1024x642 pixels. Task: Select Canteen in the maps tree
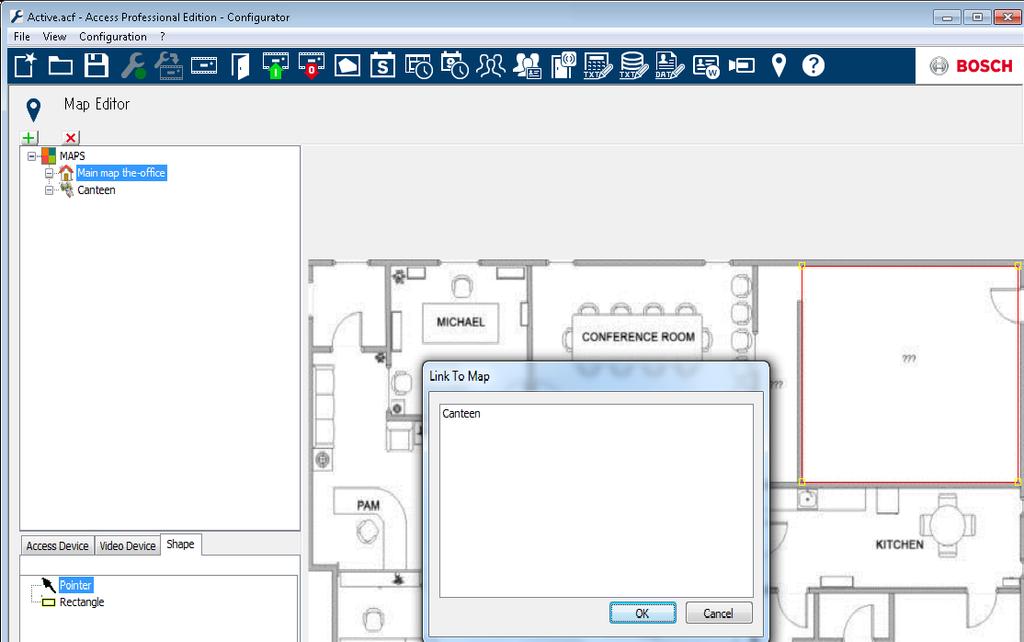(x=96, y=190)
